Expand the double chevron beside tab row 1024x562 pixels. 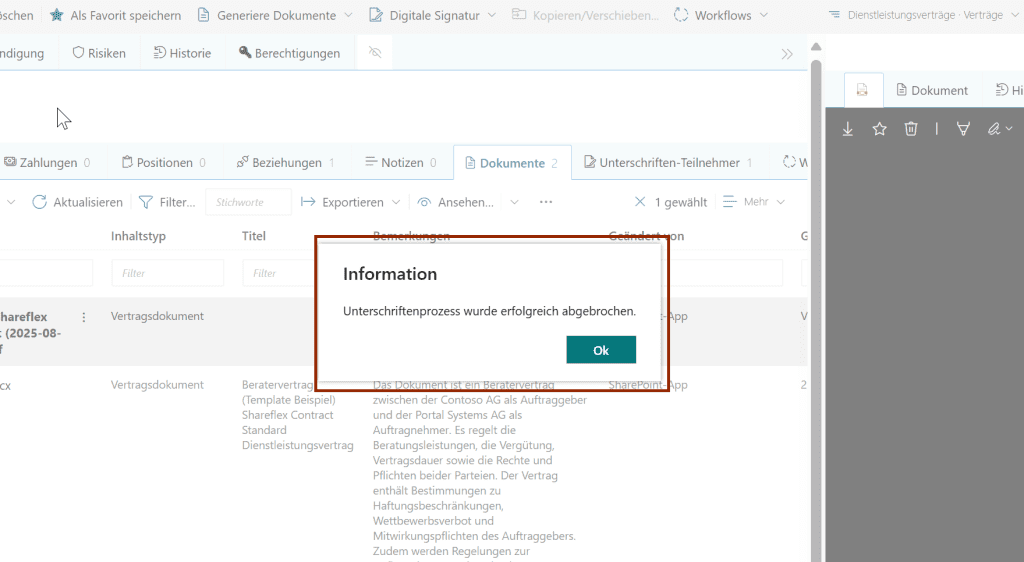click(x=787, y=54)
